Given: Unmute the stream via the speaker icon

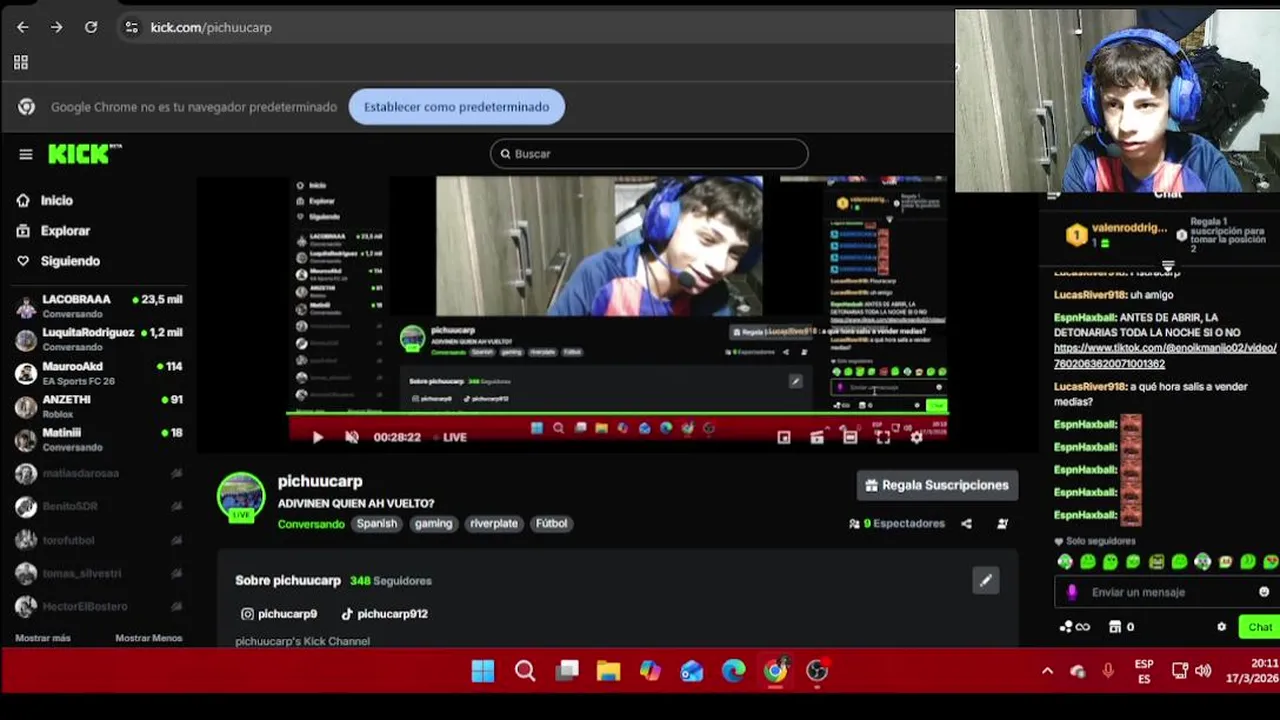Looking at the screenshot, I should point(352,437).
